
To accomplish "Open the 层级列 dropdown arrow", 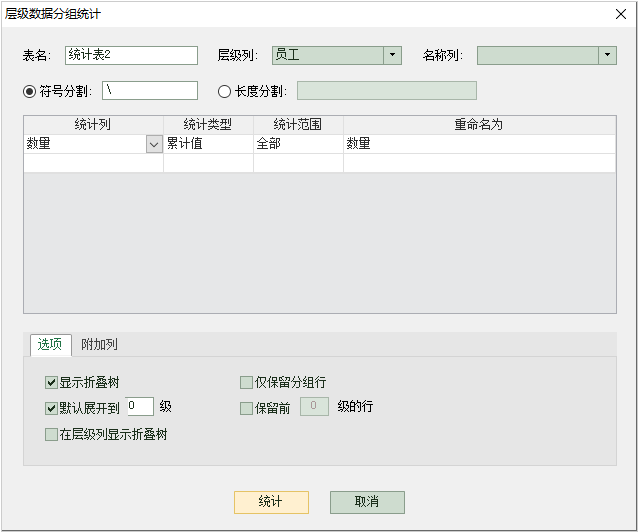I will [x=392, y=55].
